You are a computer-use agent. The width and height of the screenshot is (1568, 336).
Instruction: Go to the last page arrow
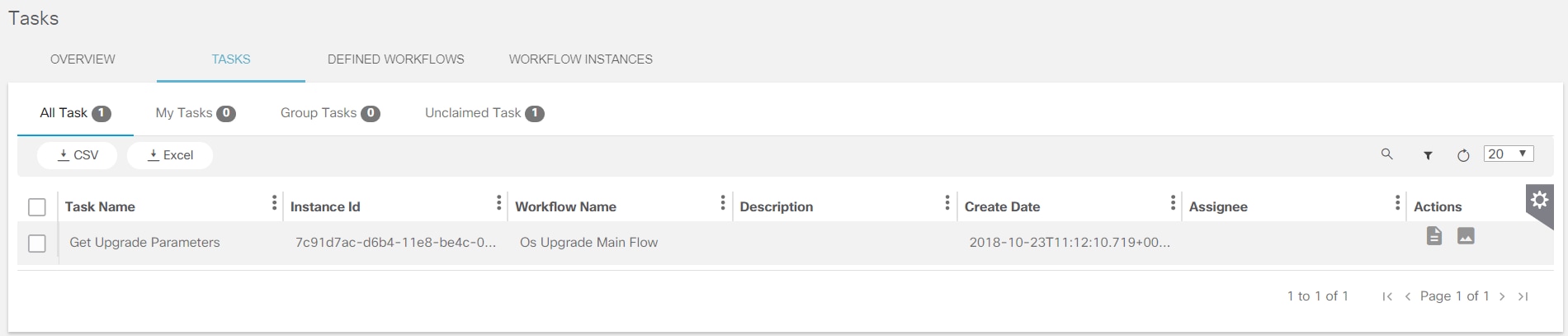[x=1523, y=296]
